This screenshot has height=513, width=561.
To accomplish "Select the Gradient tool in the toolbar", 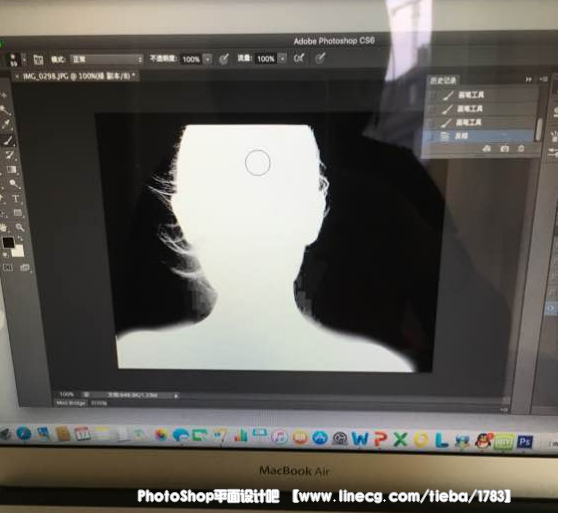I will click(11, 170).
